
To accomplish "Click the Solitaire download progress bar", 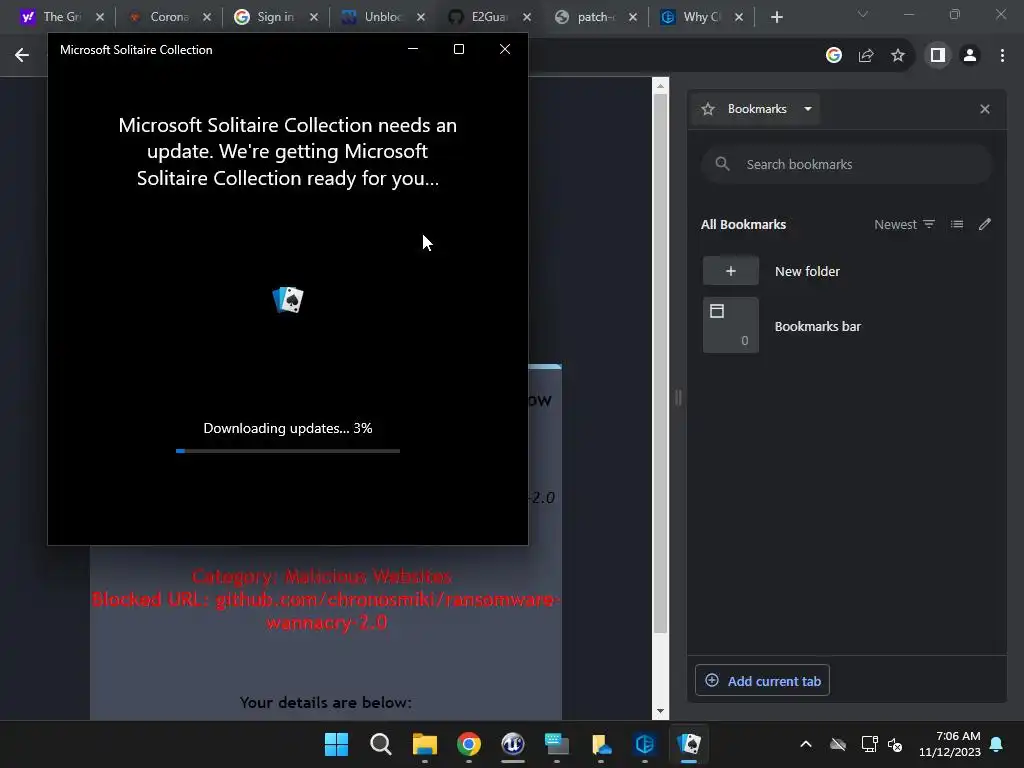I will coord(288,451).
